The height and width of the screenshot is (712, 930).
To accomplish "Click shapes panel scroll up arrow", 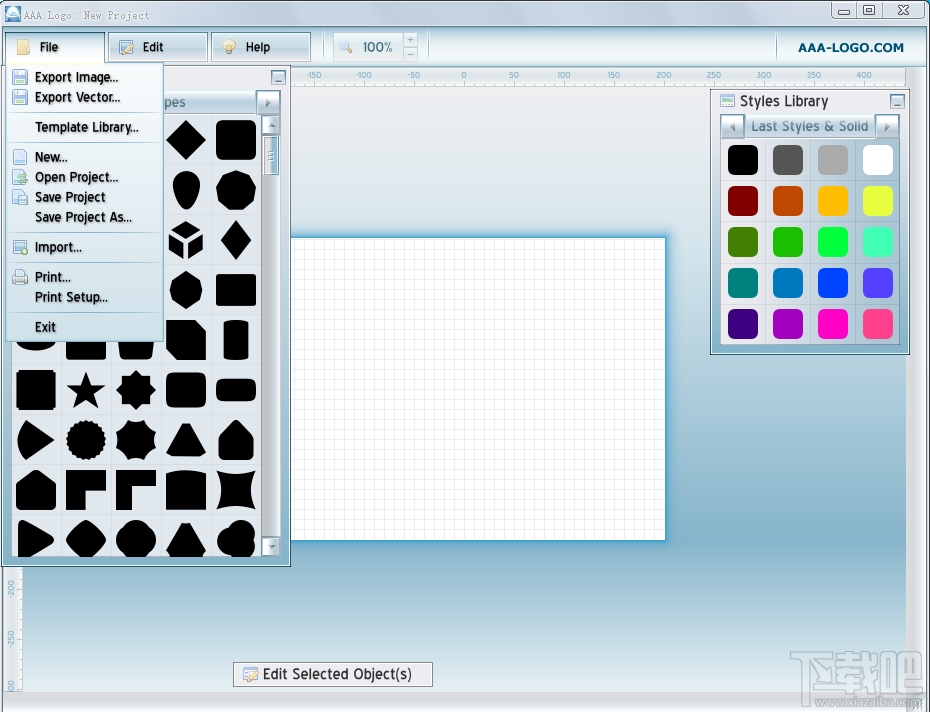I will [x=270, y=125].
